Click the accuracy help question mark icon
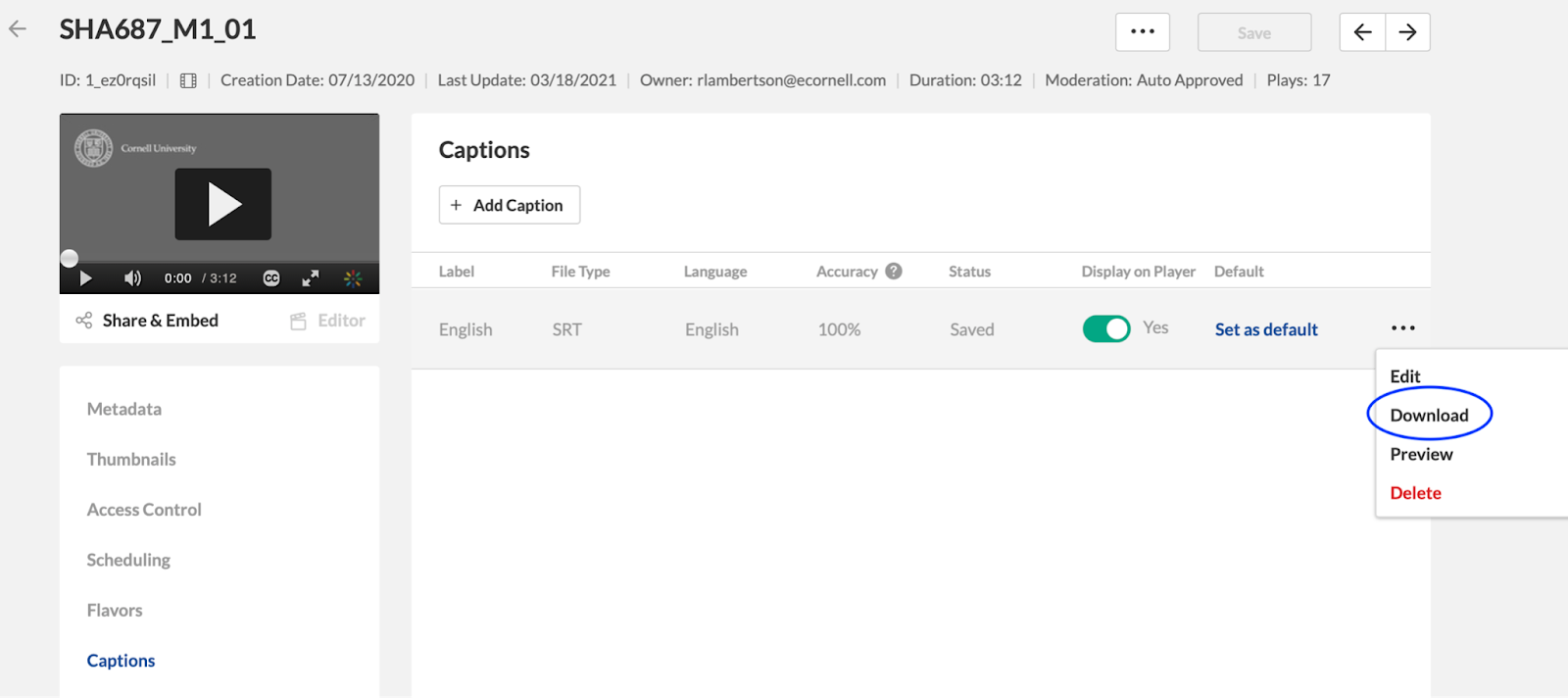Screen dimensions: 1568x698 pos(894,272)
